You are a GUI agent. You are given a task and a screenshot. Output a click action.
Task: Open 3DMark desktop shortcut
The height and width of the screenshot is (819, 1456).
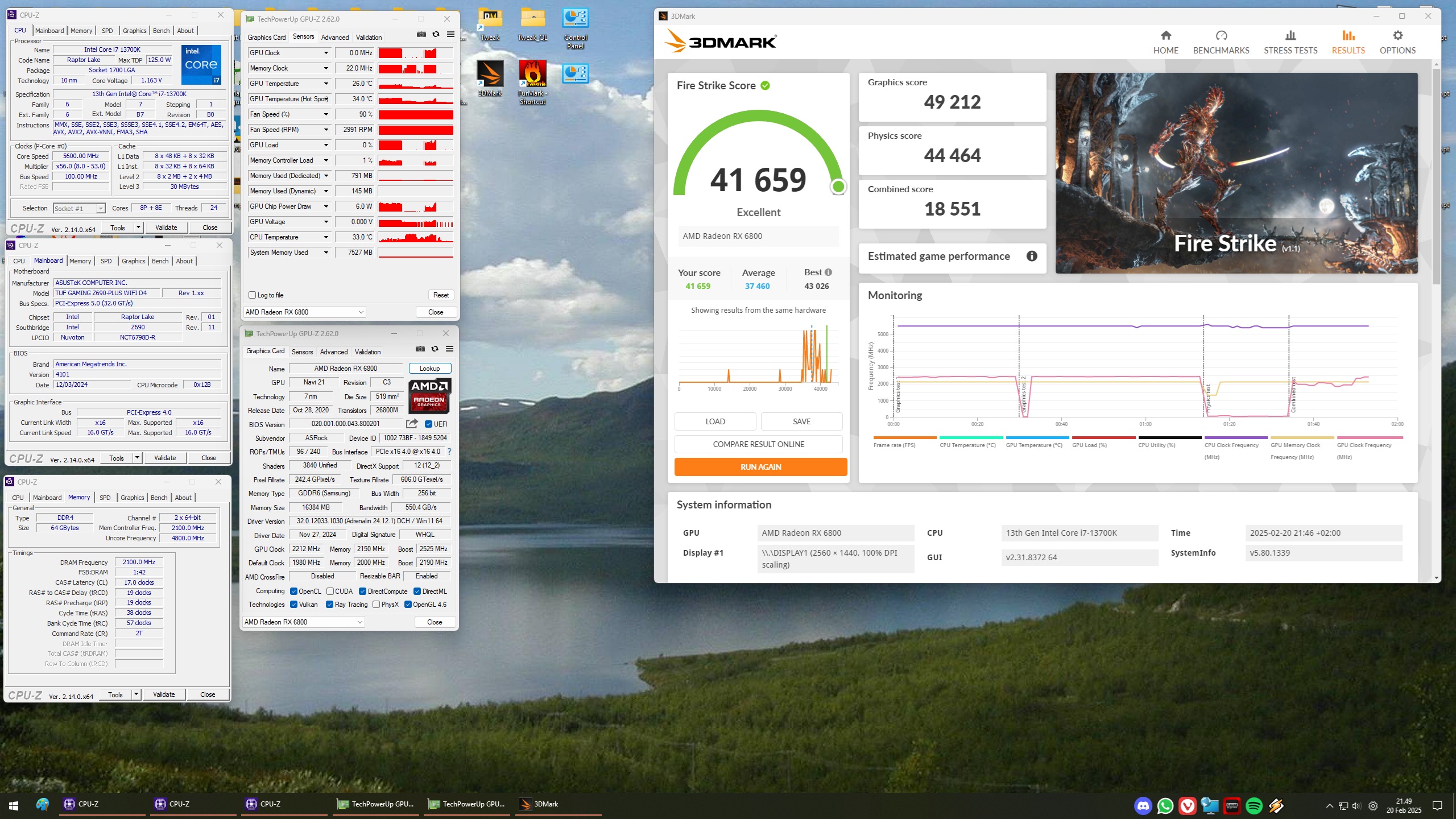point(490,78)
